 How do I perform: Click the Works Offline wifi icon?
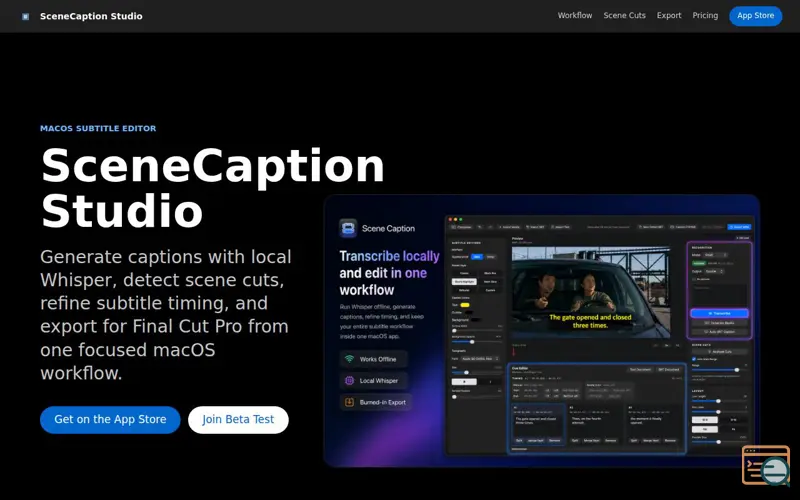coord(349,359)
